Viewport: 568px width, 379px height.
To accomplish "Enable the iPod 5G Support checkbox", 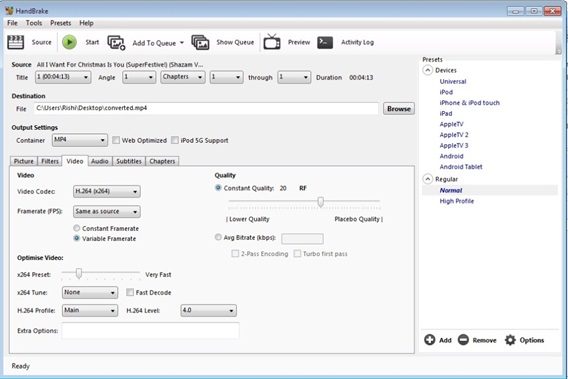I will pos(175,140).
